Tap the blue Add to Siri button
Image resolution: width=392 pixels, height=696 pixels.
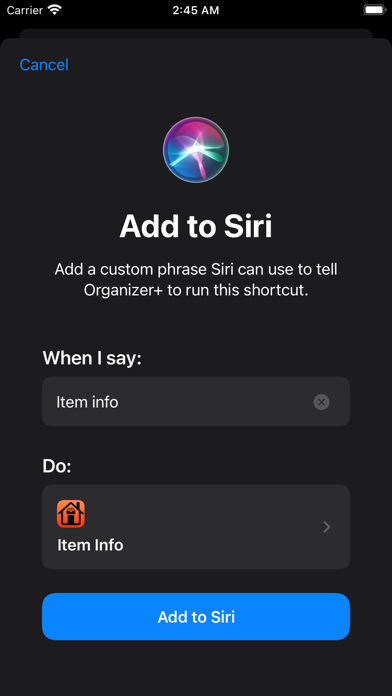pyautogui.click(x=196, y=617)
